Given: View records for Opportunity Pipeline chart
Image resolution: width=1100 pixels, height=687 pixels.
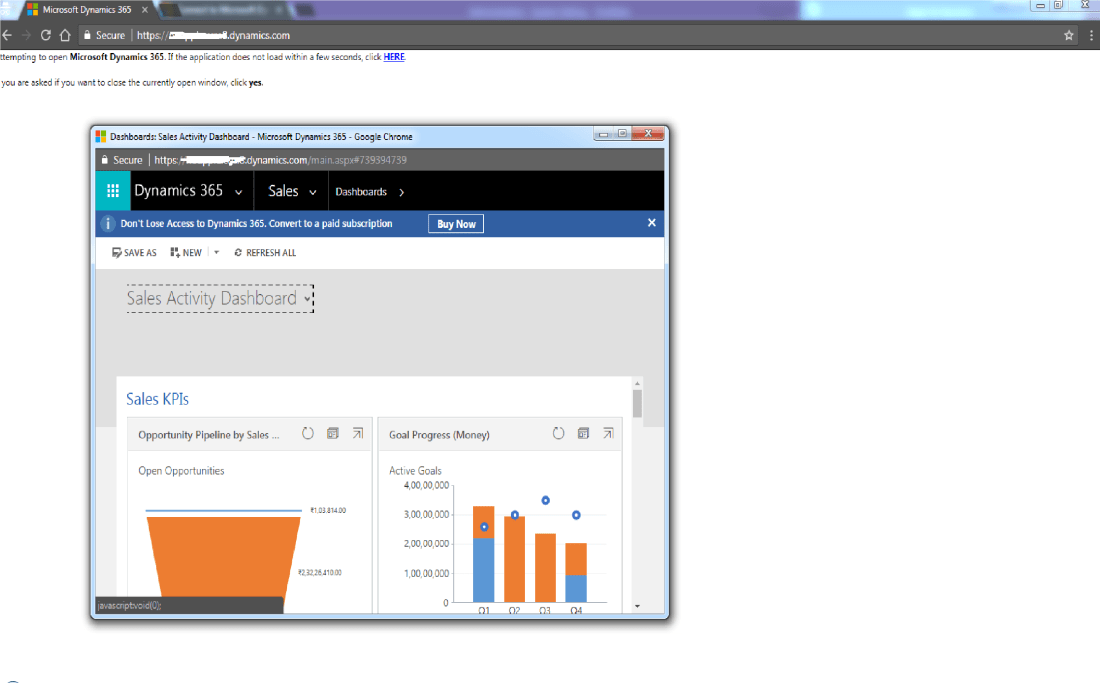Looking at the screenshot, I should 333,434.
